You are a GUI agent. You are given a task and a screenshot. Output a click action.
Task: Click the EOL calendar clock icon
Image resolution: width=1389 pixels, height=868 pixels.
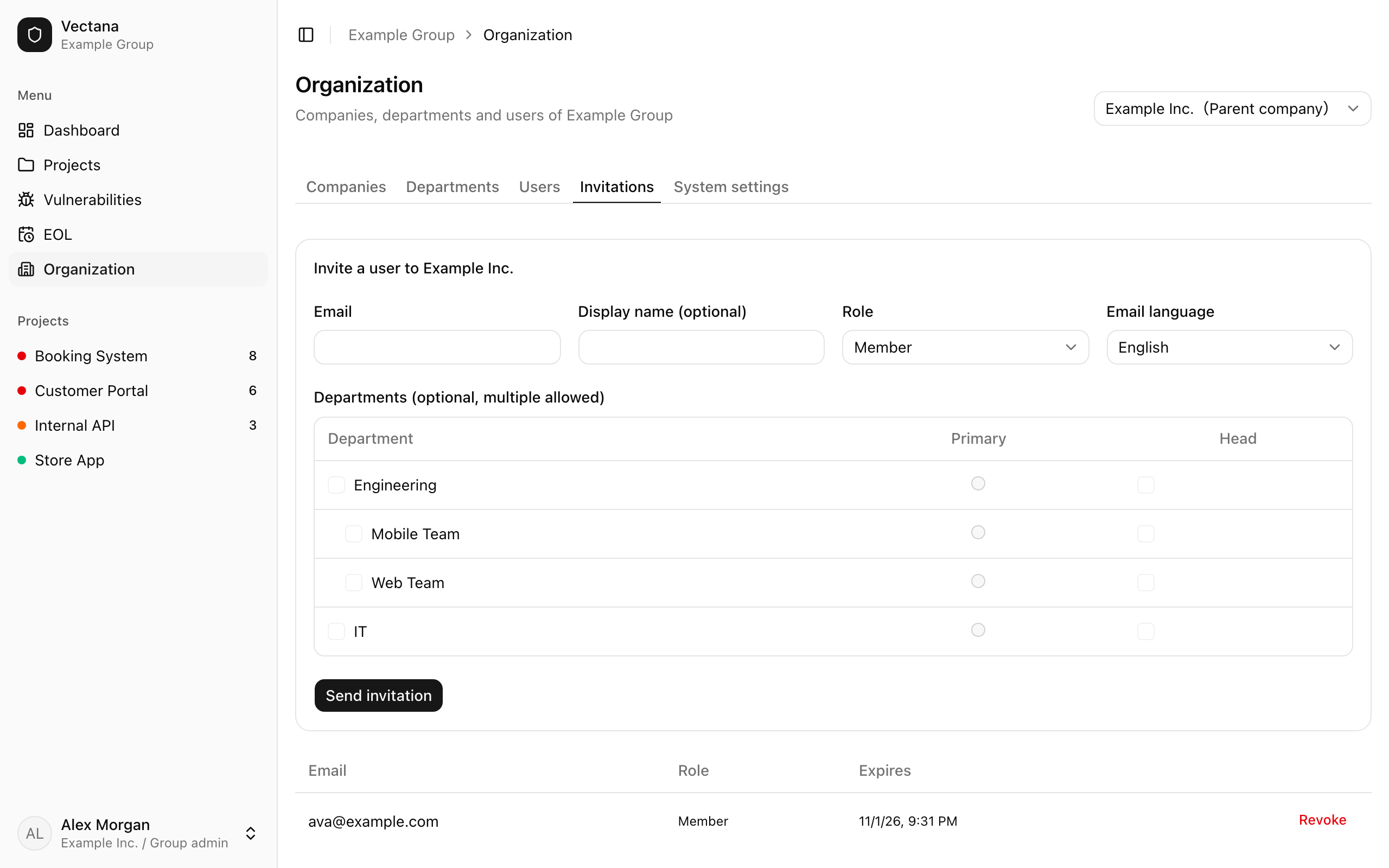pos(26,234)
